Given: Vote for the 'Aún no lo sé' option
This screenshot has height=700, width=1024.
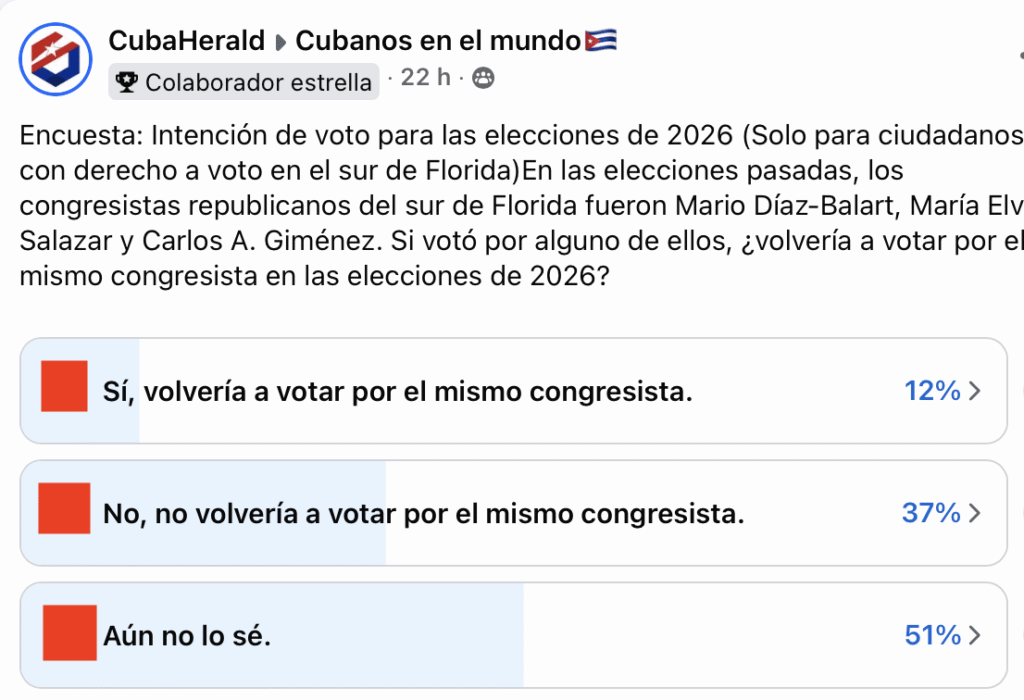Looking at the screenshot, I should click(300, 634).
